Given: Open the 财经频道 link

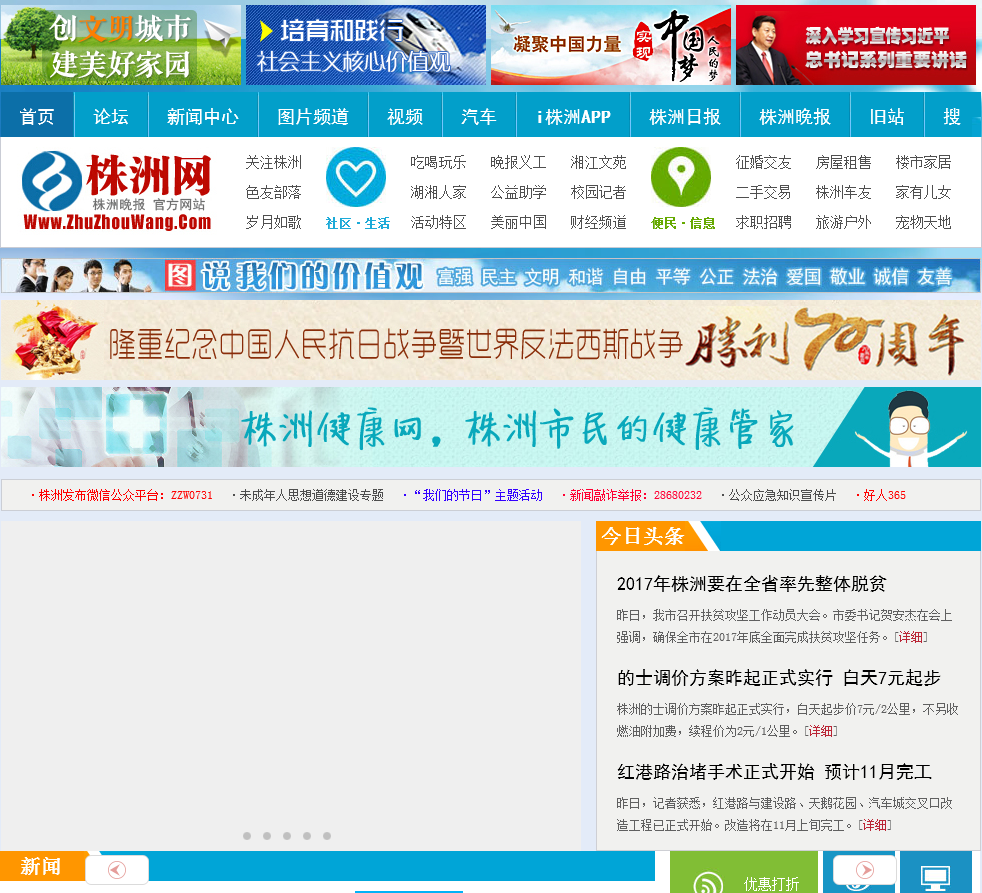Looking at the screenshot, I should click(x=599, y=222).
